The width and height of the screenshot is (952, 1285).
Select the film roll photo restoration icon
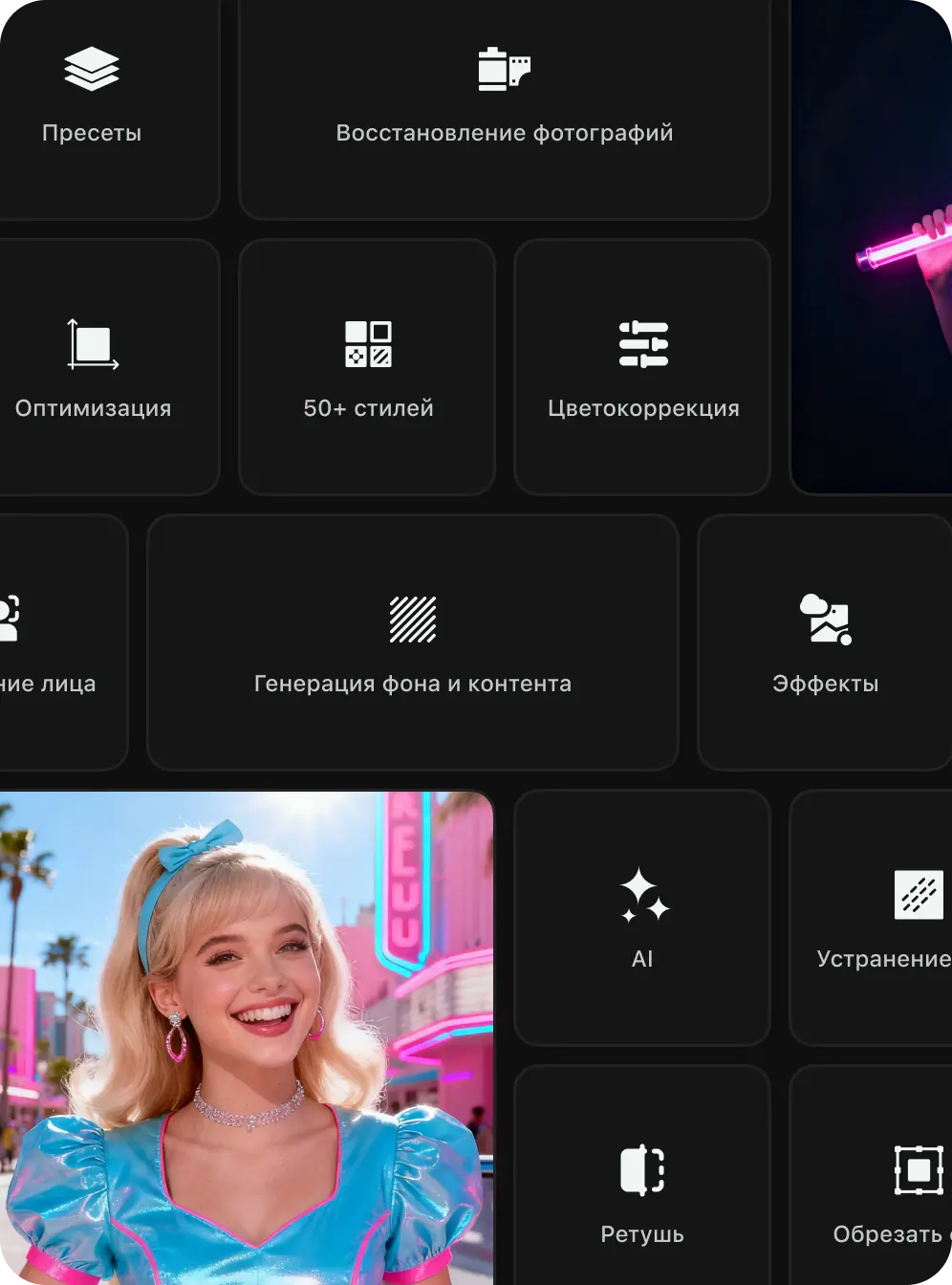[504, 69]
